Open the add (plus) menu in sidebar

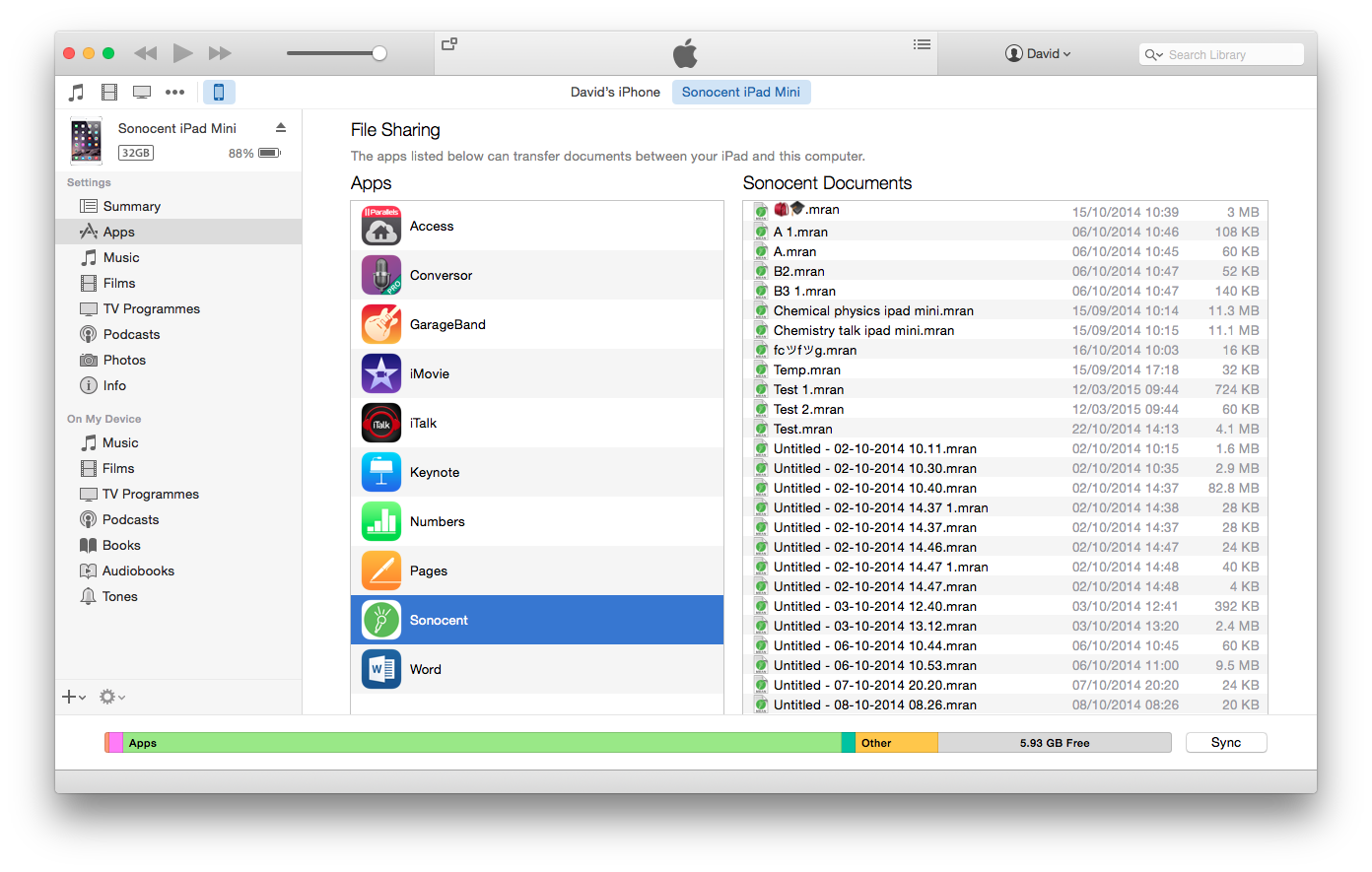[74, 697]
